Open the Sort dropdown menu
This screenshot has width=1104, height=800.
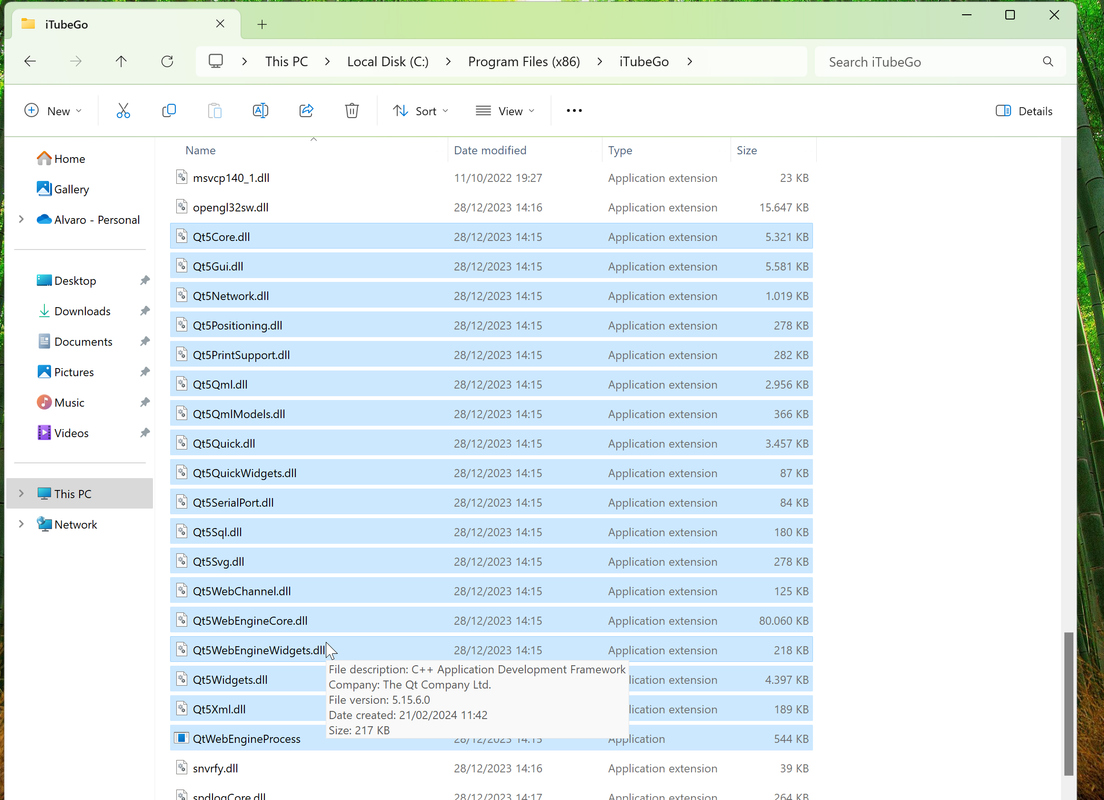click(x=420, y=111)
